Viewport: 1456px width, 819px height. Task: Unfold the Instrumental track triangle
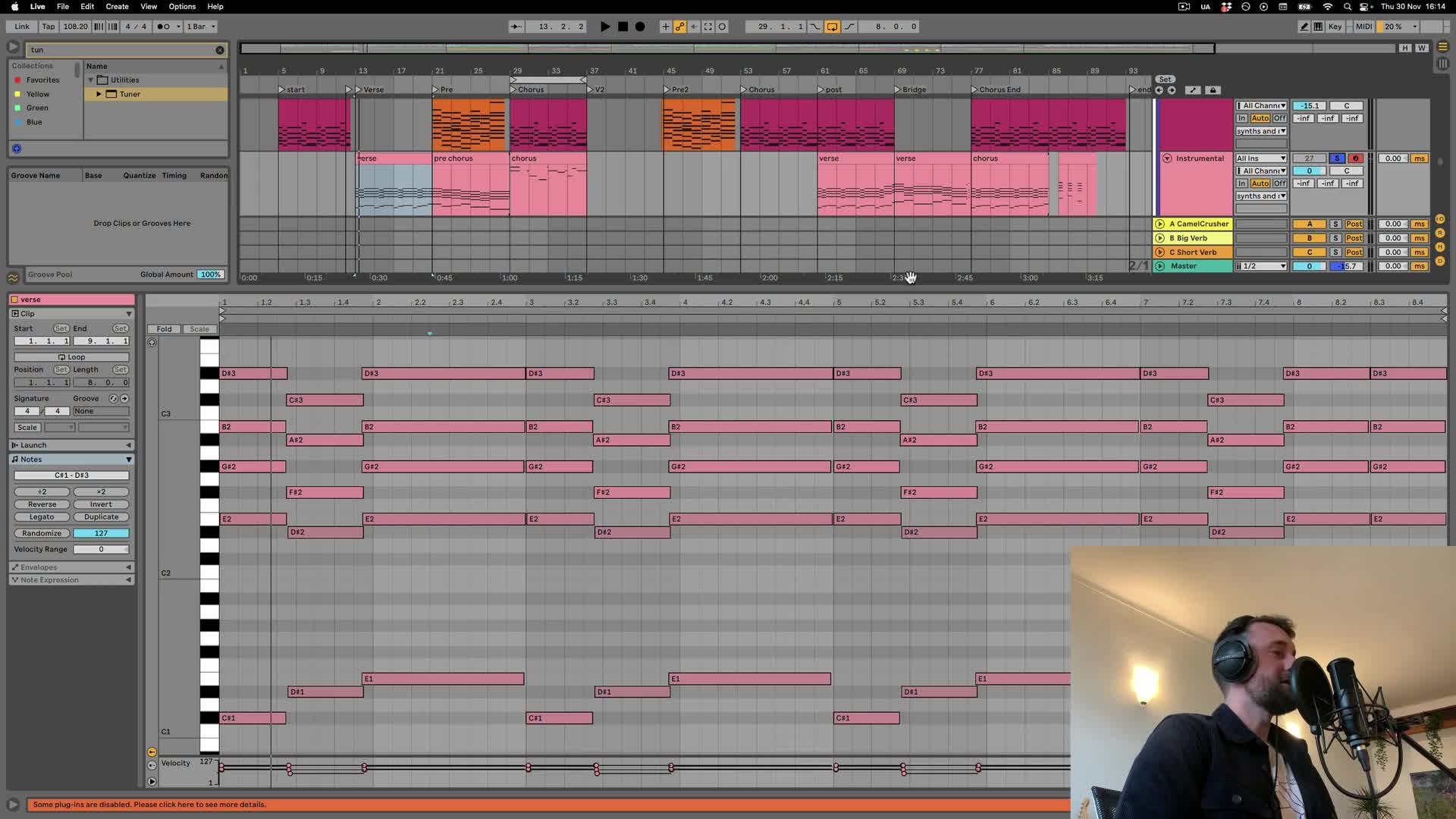[1167, 158]
